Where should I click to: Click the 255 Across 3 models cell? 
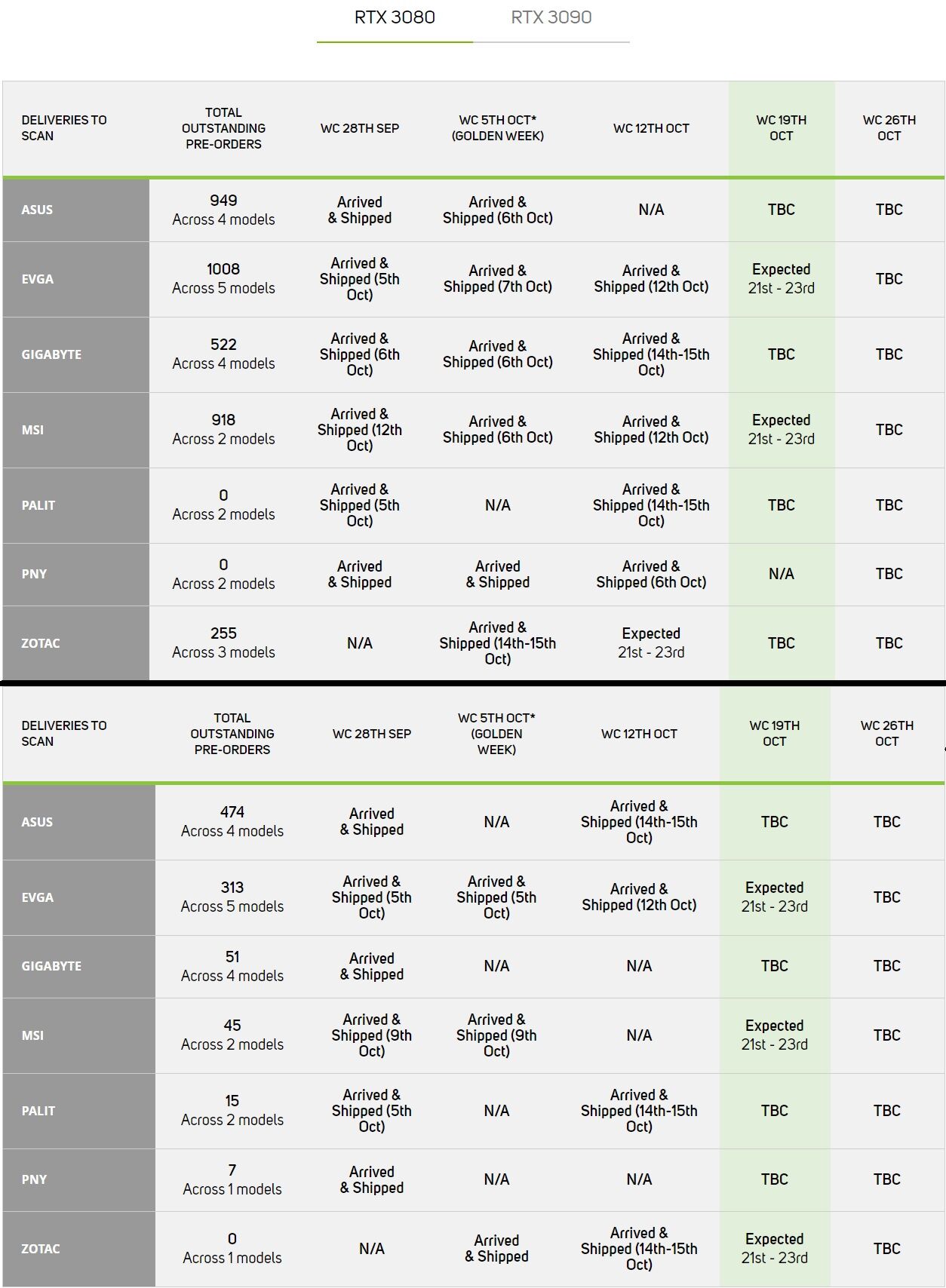click(x=223, y=643)
